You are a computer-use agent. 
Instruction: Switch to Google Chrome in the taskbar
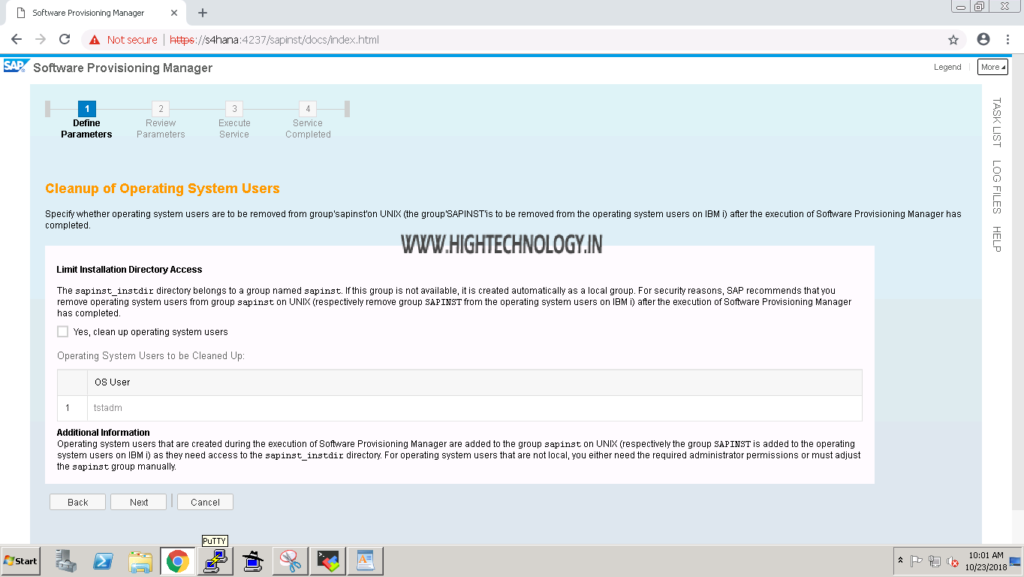pos(177,561)
